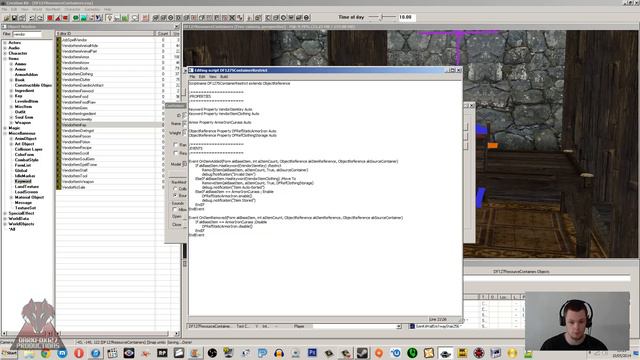Viewport: 640px width, 360px height.
Task: Expand the Audio tree category
Action: (5, 48)
